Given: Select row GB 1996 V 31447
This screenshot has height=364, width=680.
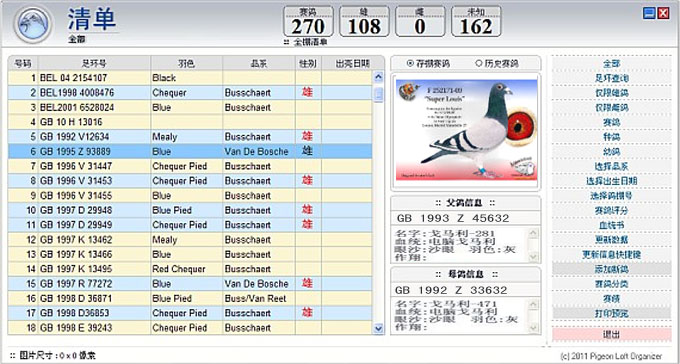Looking at the screenshot, I should [x=190, y=166].
